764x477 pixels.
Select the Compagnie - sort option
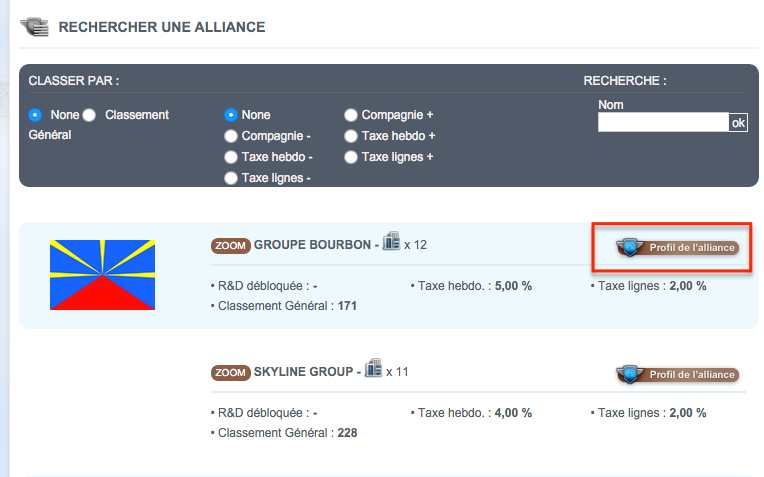(231, 136)
